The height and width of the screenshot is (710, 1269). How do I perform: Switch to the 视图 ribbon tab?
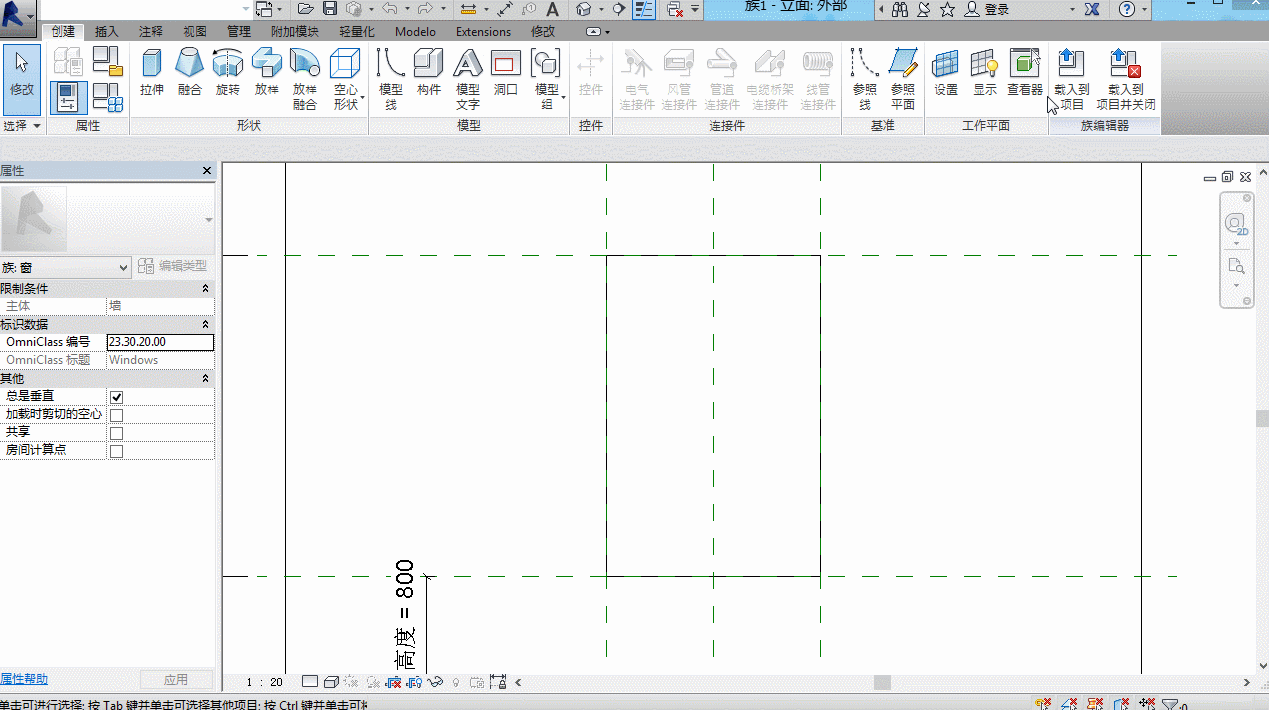click(x=195, y=32)
